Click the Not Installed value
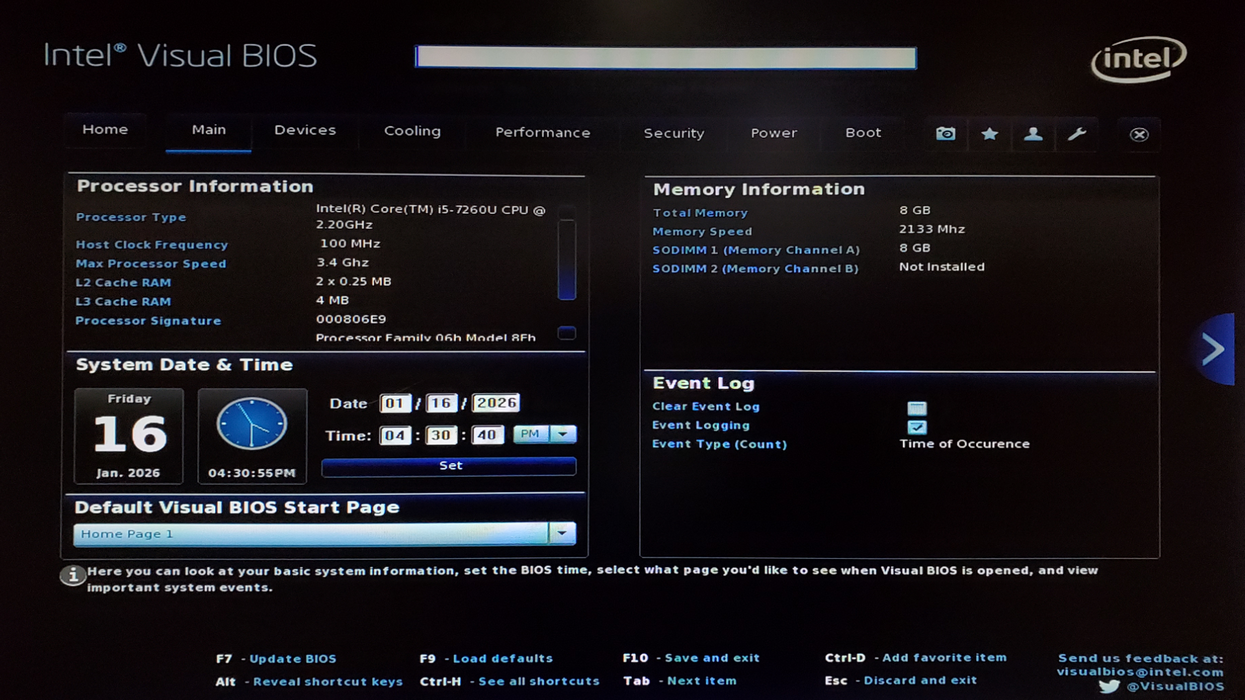 click(942, 267)
